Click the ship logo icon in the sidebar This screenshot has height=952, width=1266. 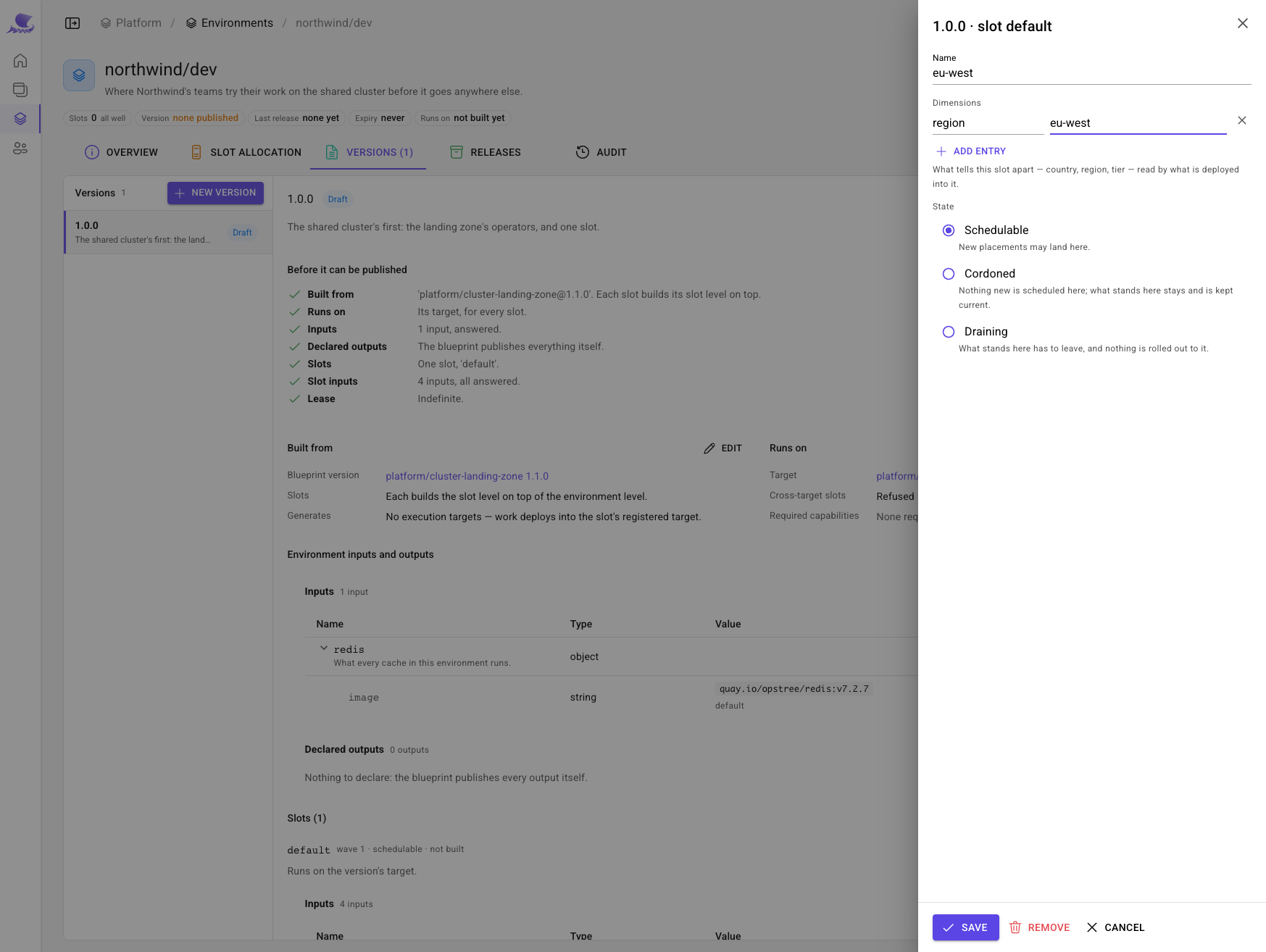click(20, 23)
